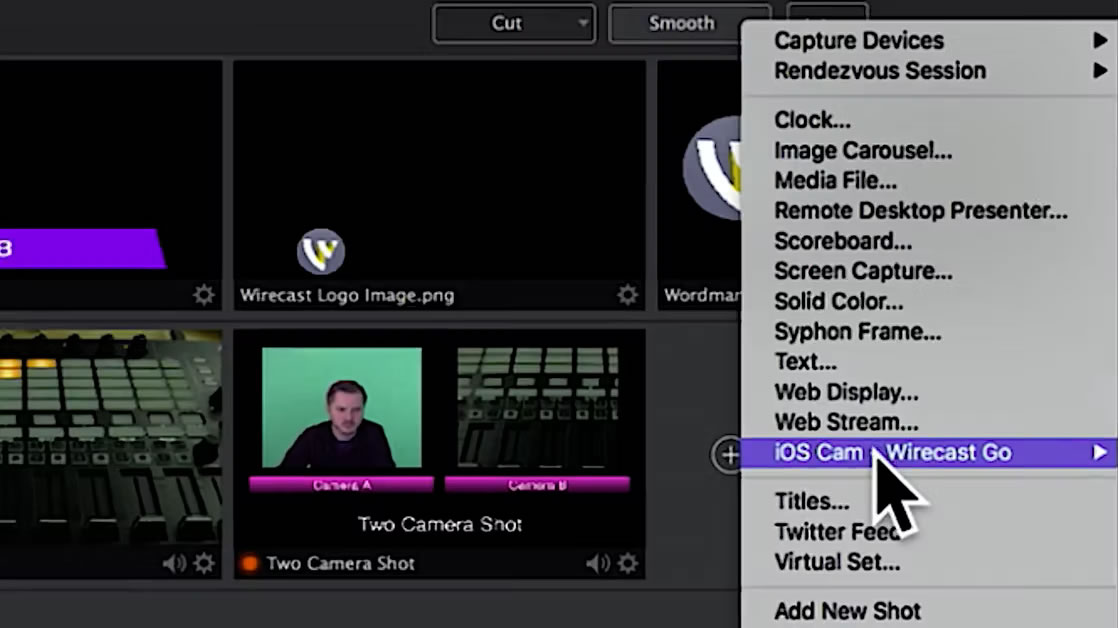Pick Screen Capture... from the menu
The image size is (1118, 628).
(x=863, y=271)
